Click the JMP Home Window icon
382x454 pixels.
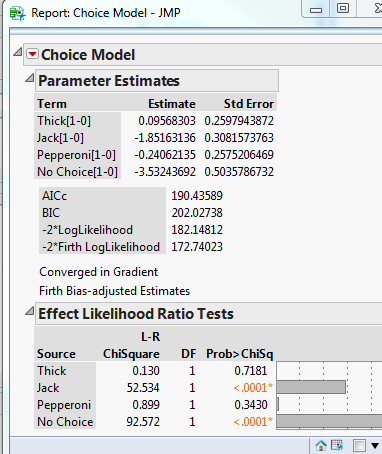[x=321, y=445]
